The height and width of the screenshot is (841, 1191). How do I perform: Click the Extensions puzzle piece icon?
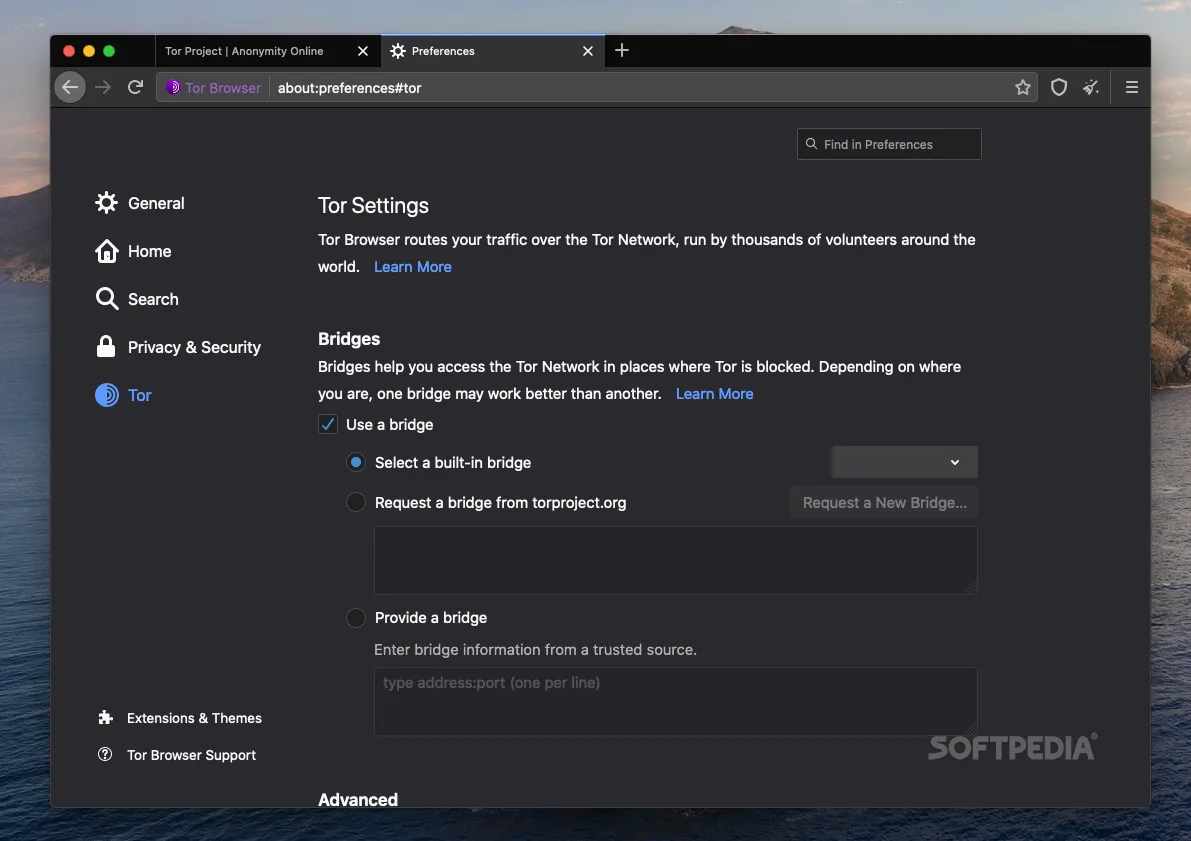[106, 718]
